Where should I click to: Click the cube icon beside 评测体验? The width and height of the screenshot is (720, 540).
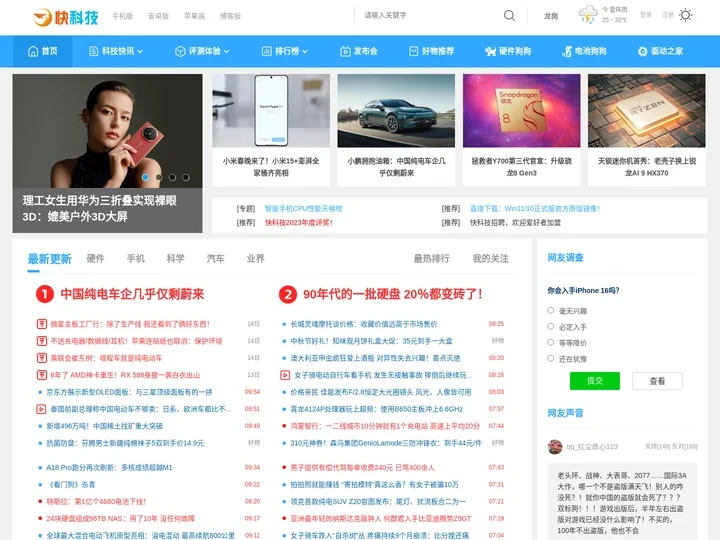pos(180,51)
